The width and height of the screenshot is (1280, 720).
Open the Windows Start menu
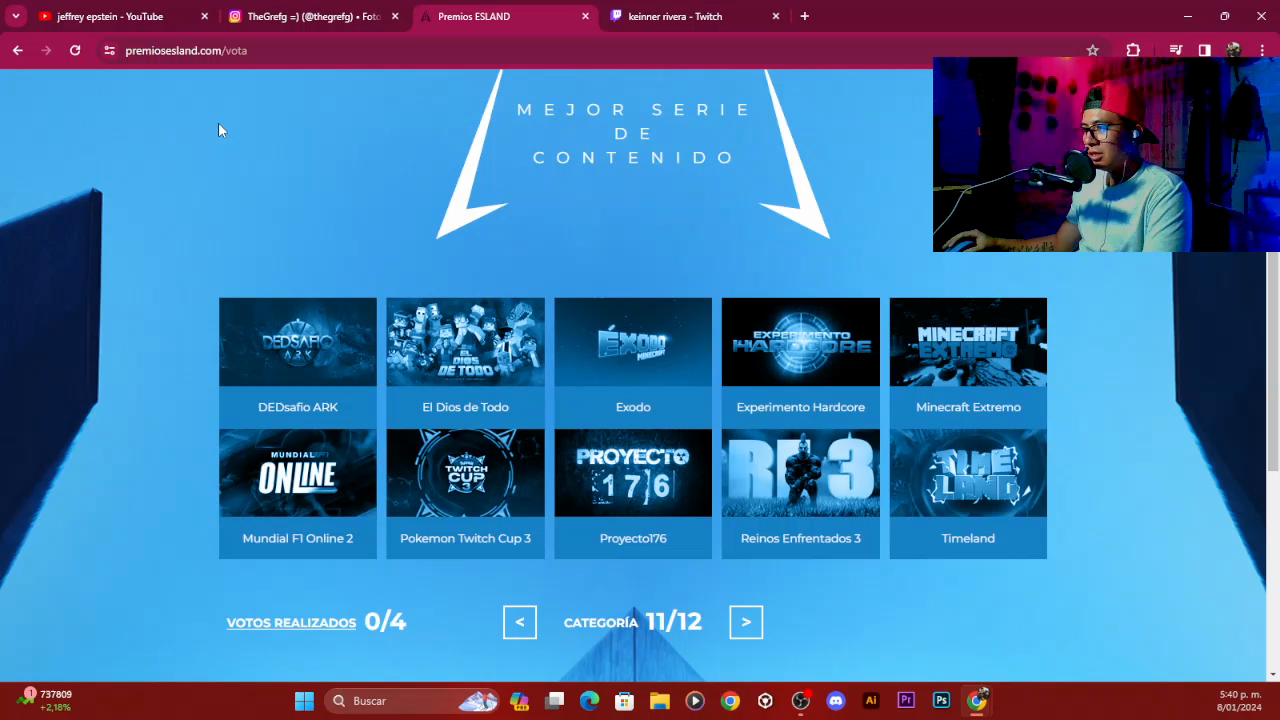click(x=304, y=701)
